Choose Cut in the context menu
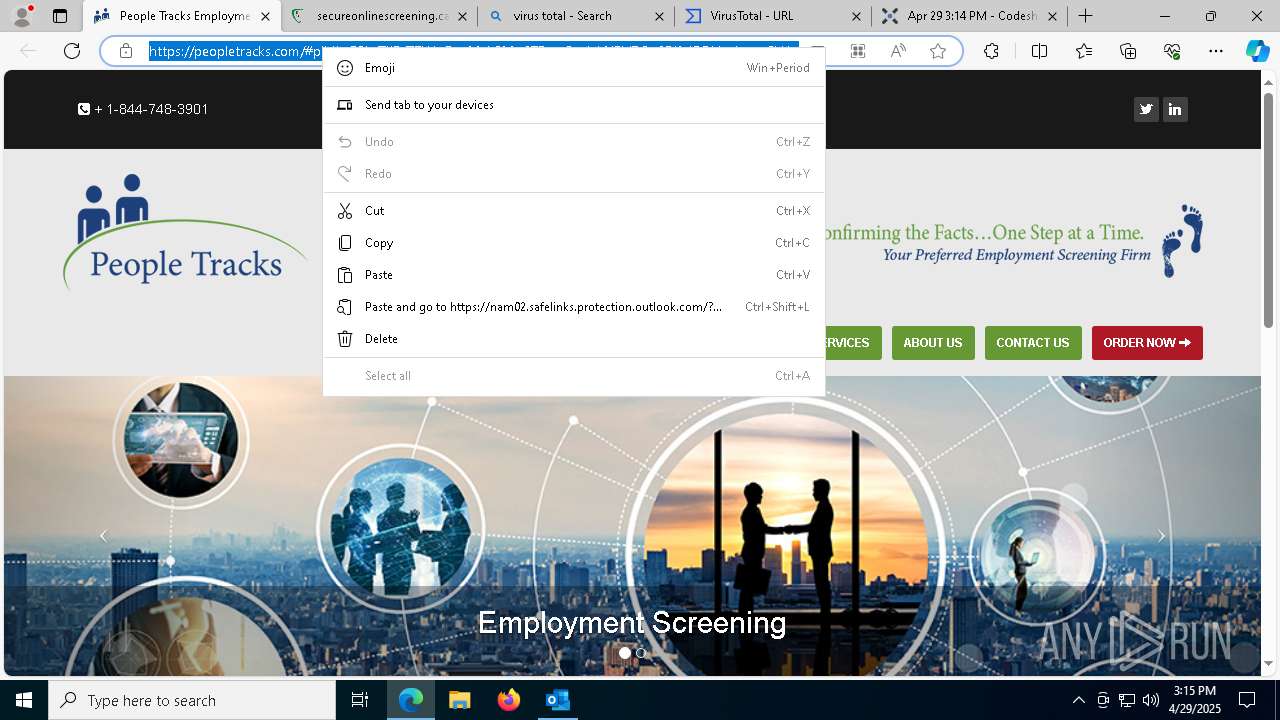This screenshot has width=1280, height=720. click(574, 211)
